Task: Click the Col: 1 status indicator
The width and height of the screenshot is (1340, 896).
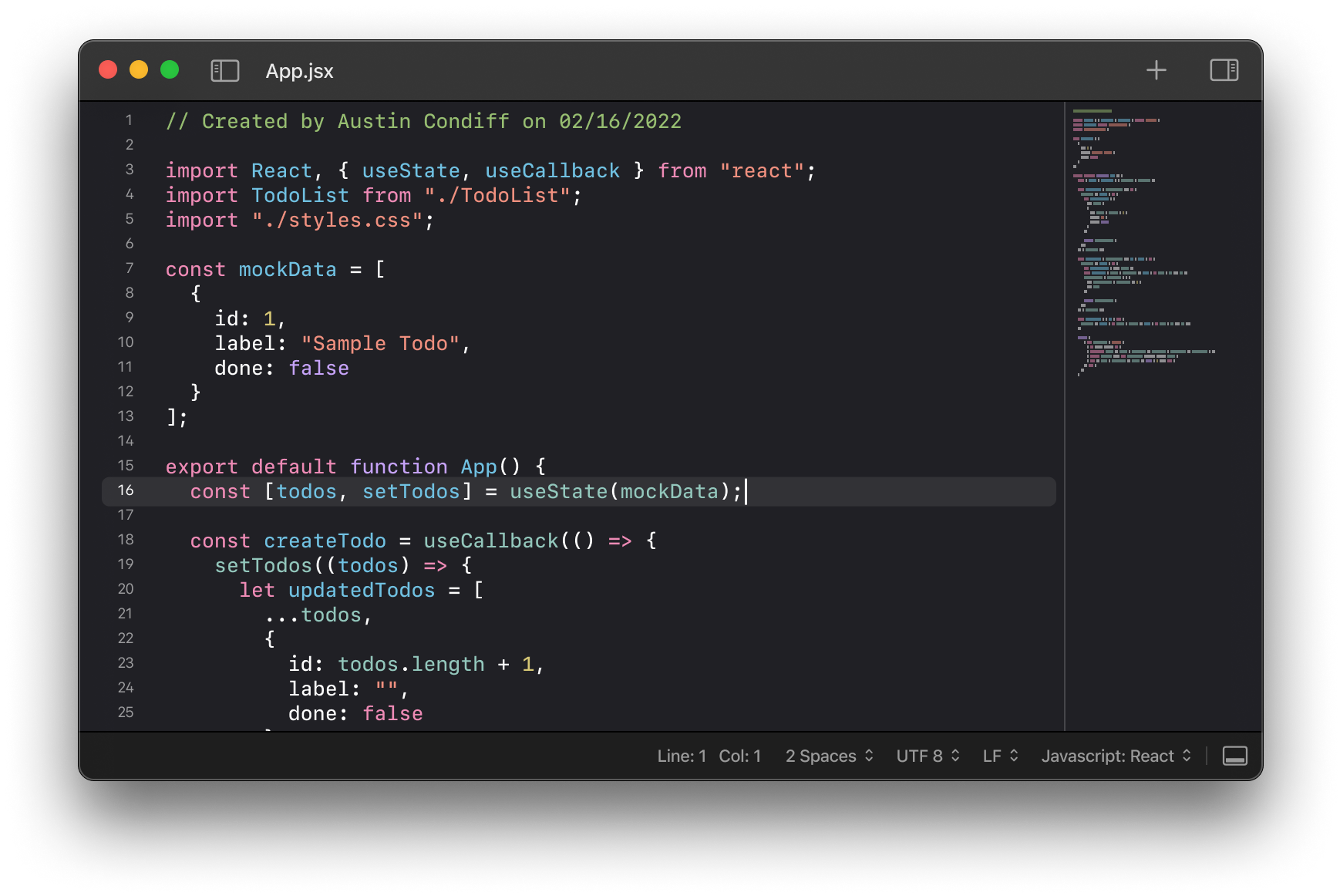Action: 739,756
